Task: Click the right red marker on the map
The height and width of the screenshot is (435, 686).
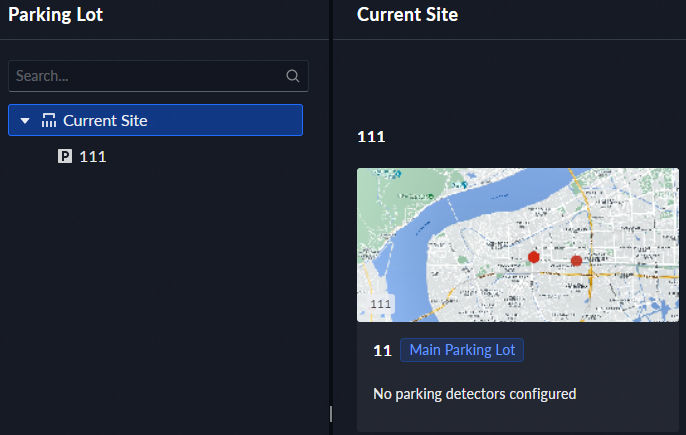Action: [576, 261]
